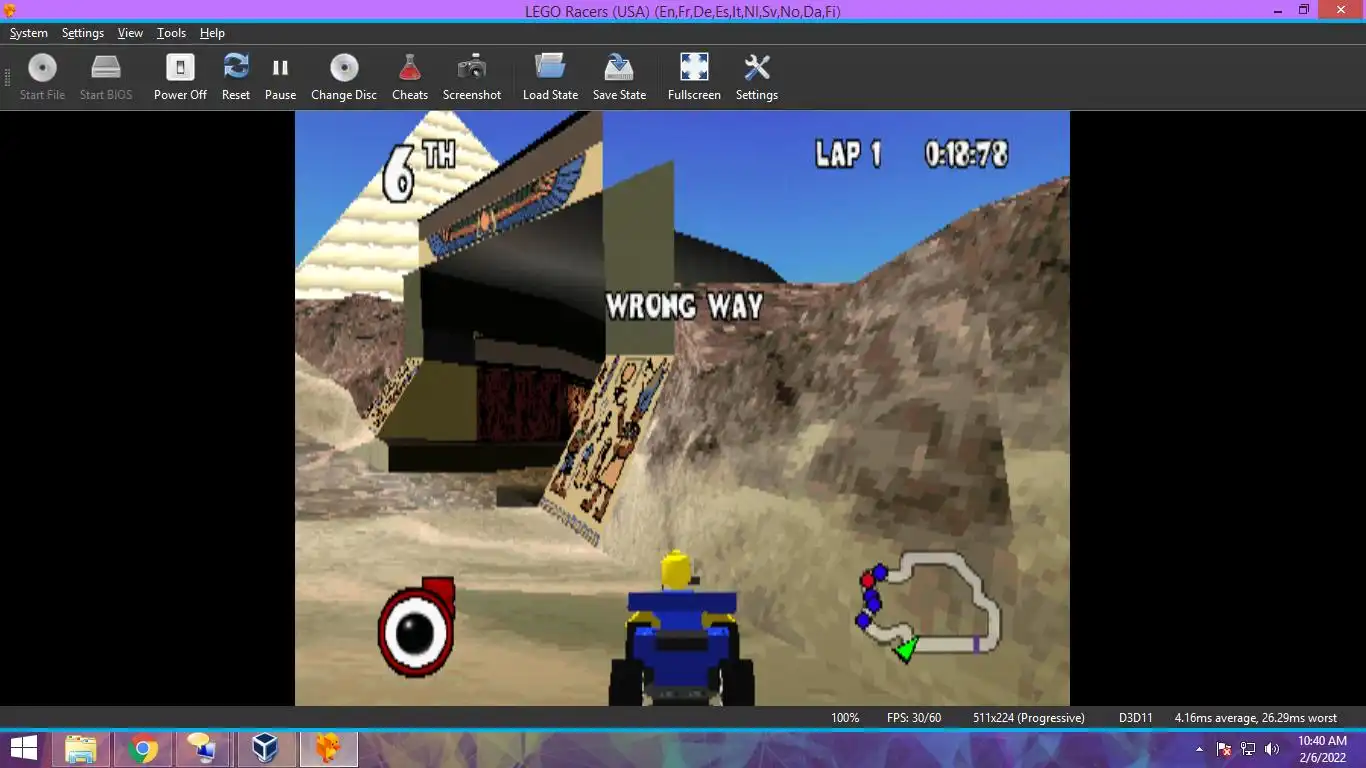Click the power-up brick slot indicator
Image resolution: width=1366 pixels, height=768 pixels.
point(417,627)
